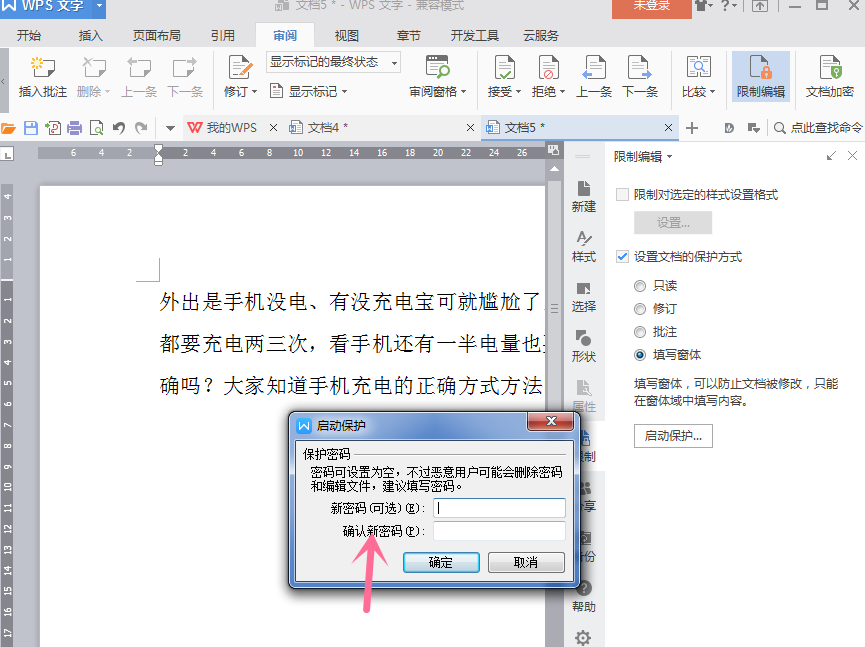Open the quick access toolbar customize arrow
The image size is (865, 647).
pyautogui.click(x=170, y=129)
